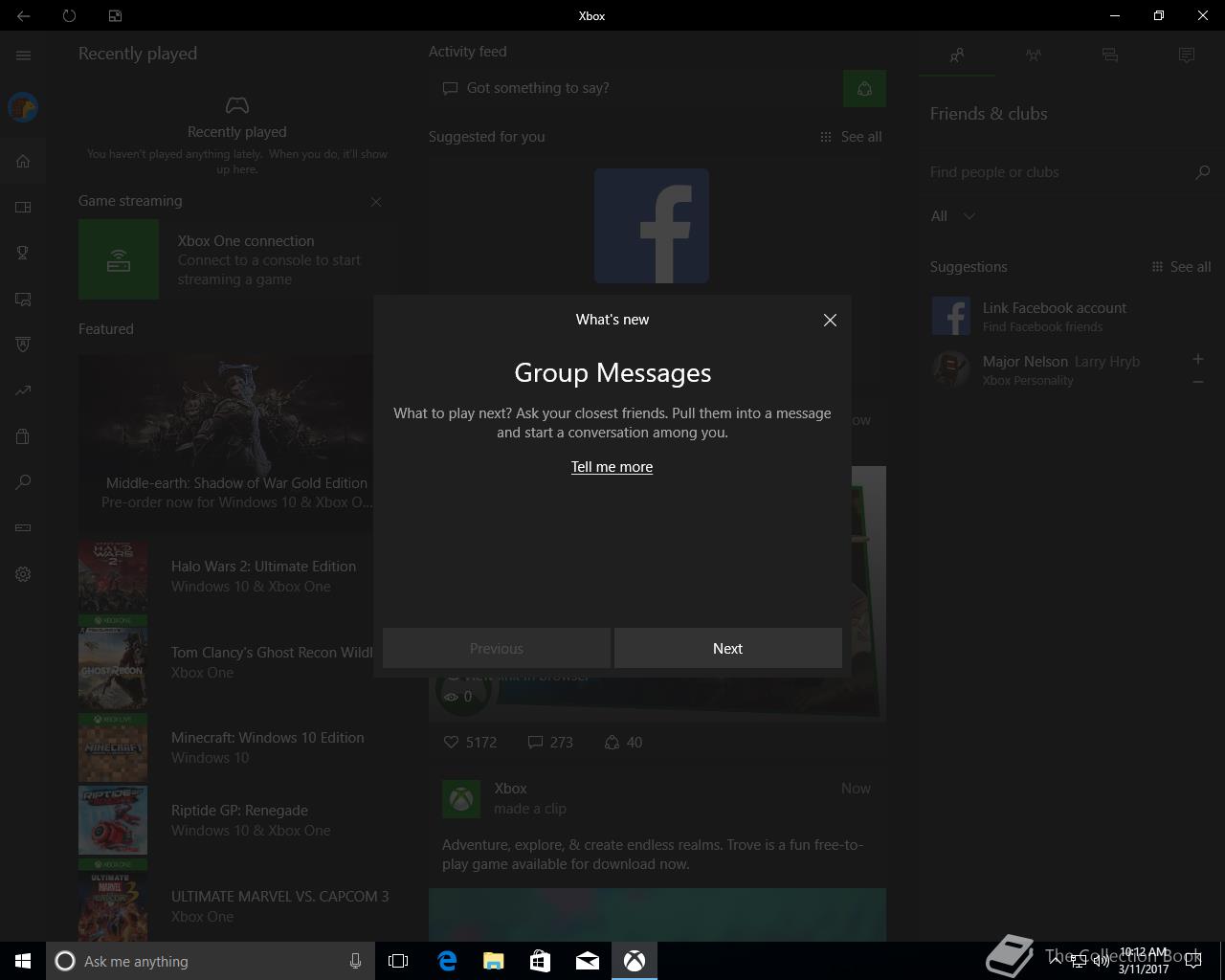Open Riptide GP: Renegade
This screenshot has height=980, width=1225.
coord(237,820)
